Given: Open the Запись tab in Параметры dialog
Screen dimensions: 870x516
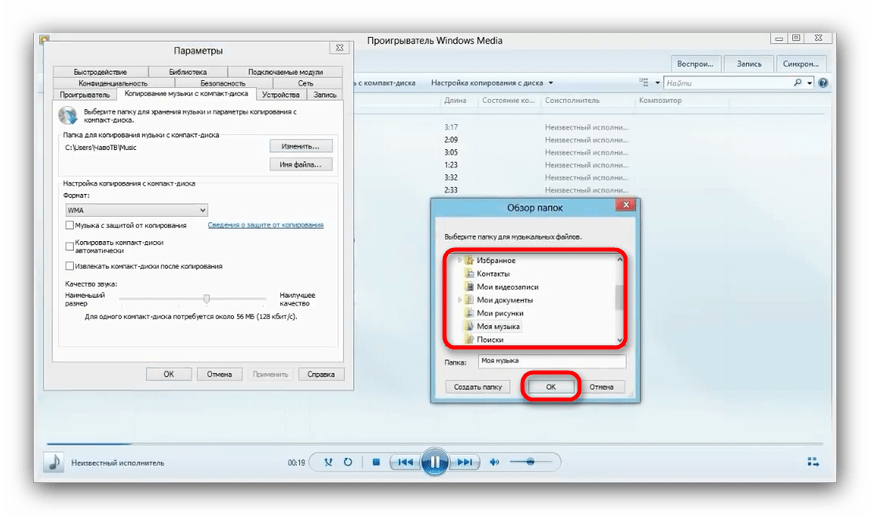Looking at the screenshot, I should pos(325,95).
